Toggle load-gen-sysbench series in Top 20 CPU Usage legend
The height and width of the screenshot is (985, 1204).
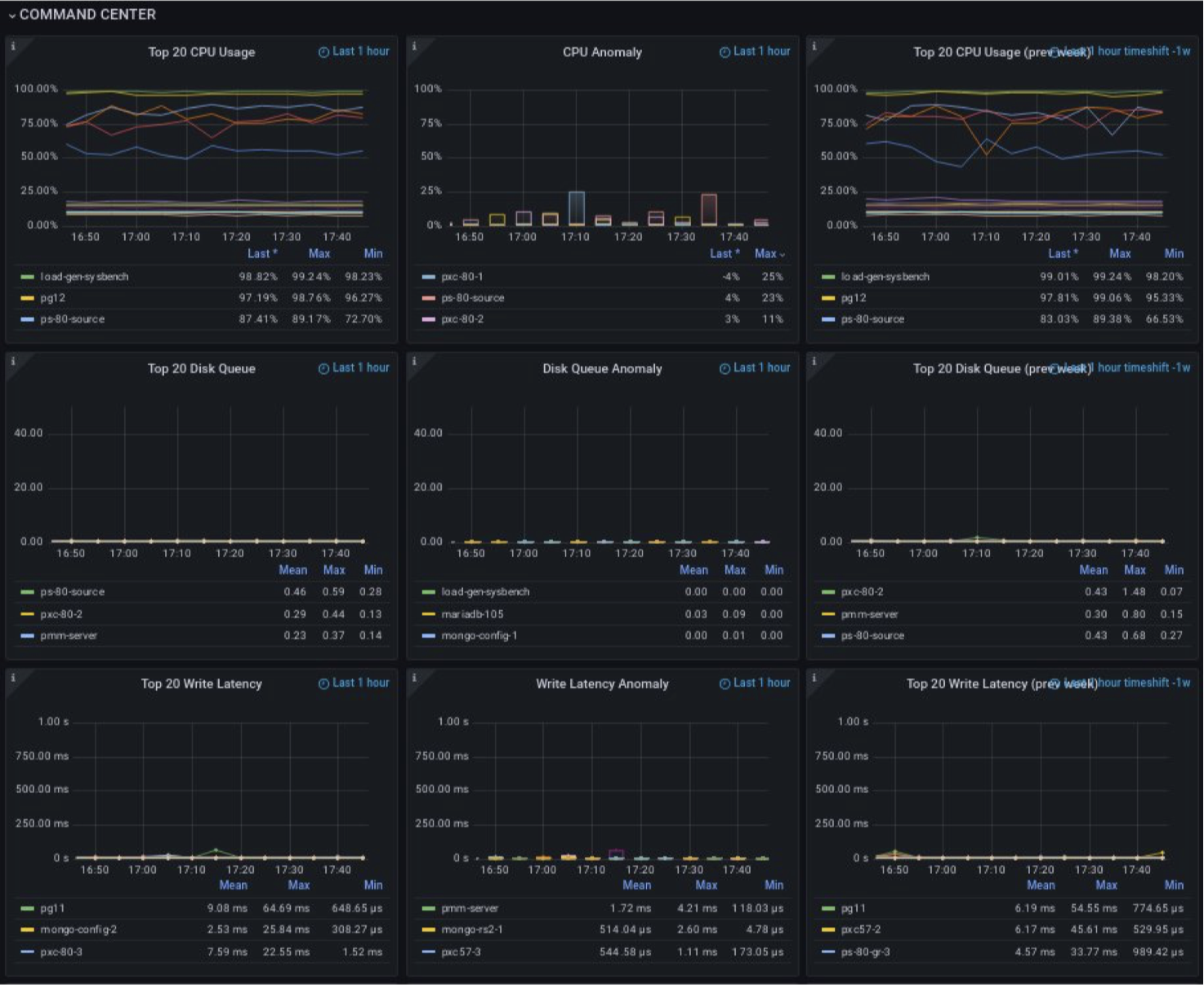[x=84, y=277]
